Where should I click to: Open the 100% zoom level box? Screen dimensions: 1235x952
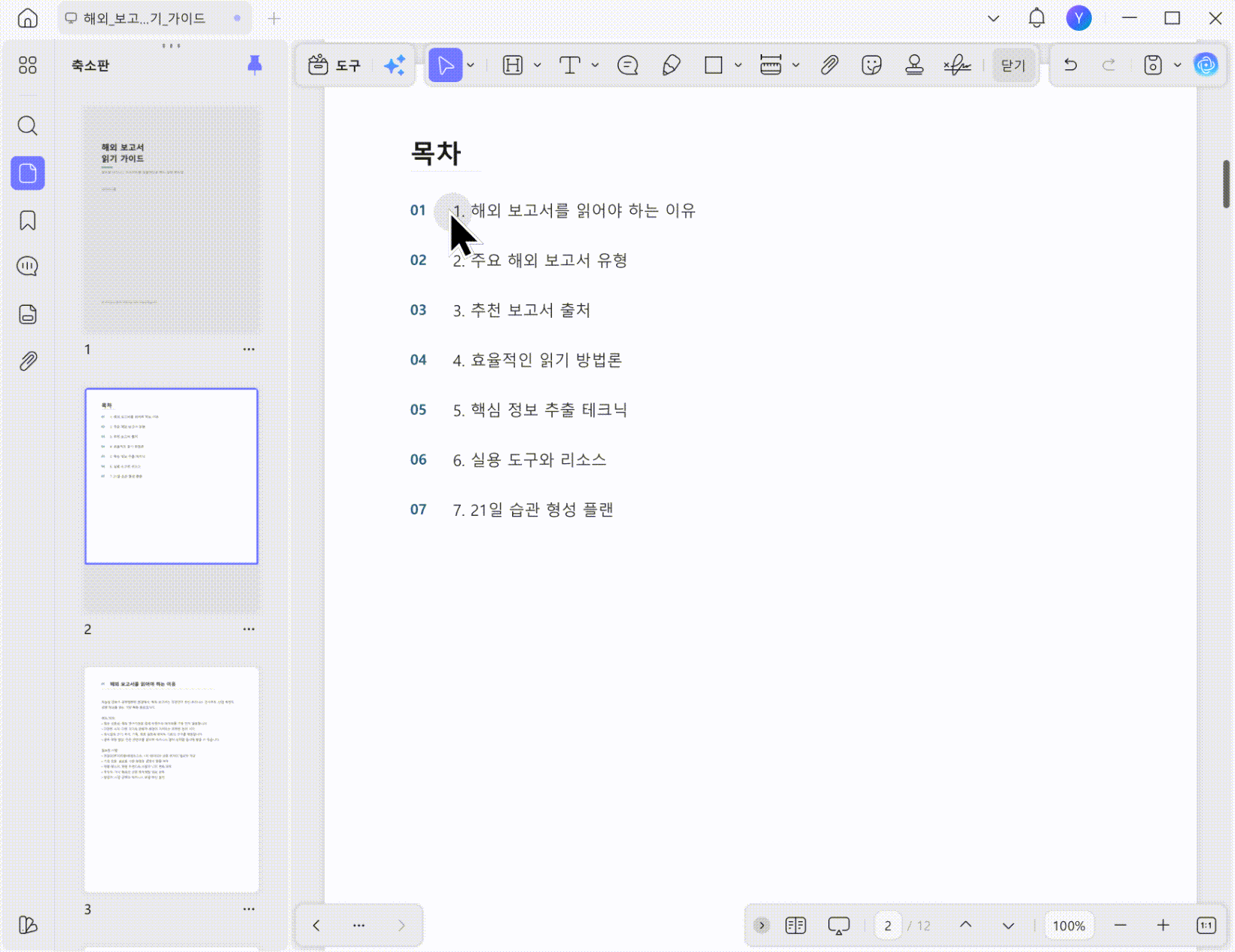pyautogui.click(x=1069, y=926)
